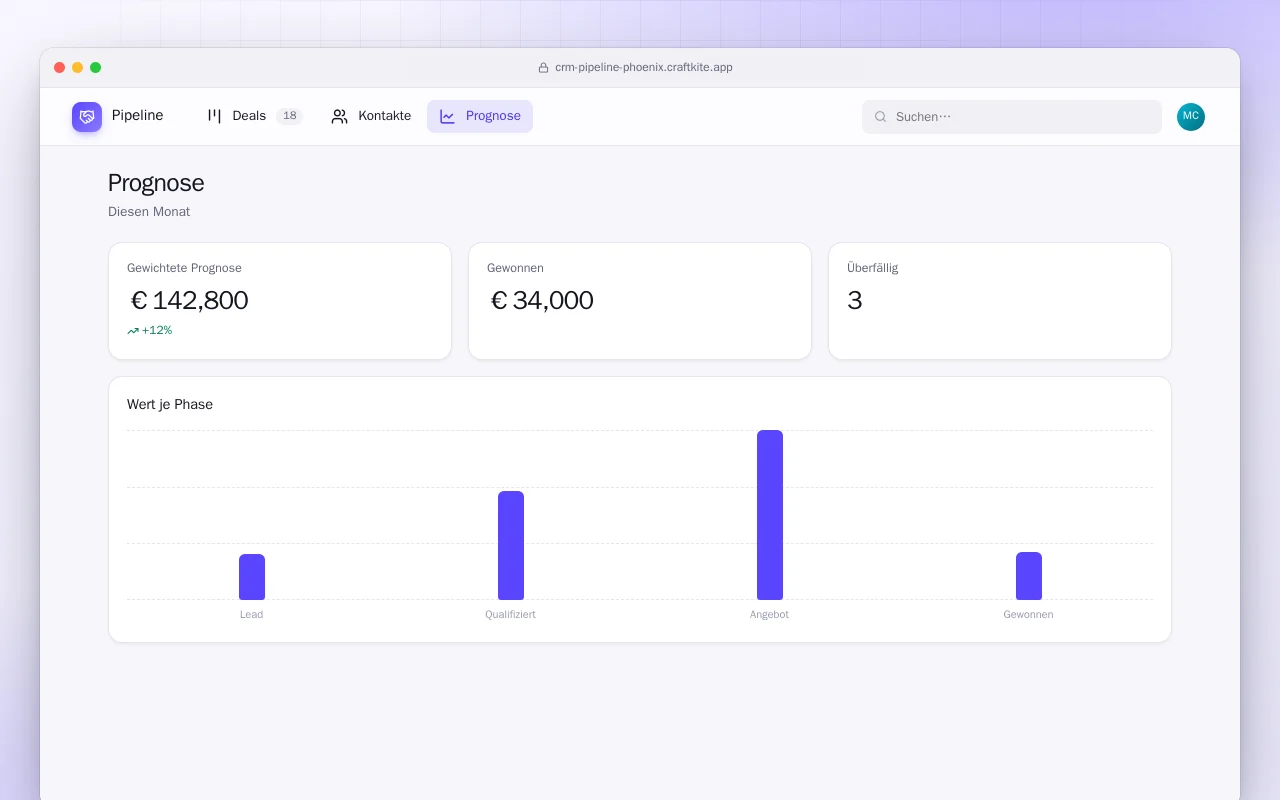Click the magnifier icon in search field

pos(881,117)
